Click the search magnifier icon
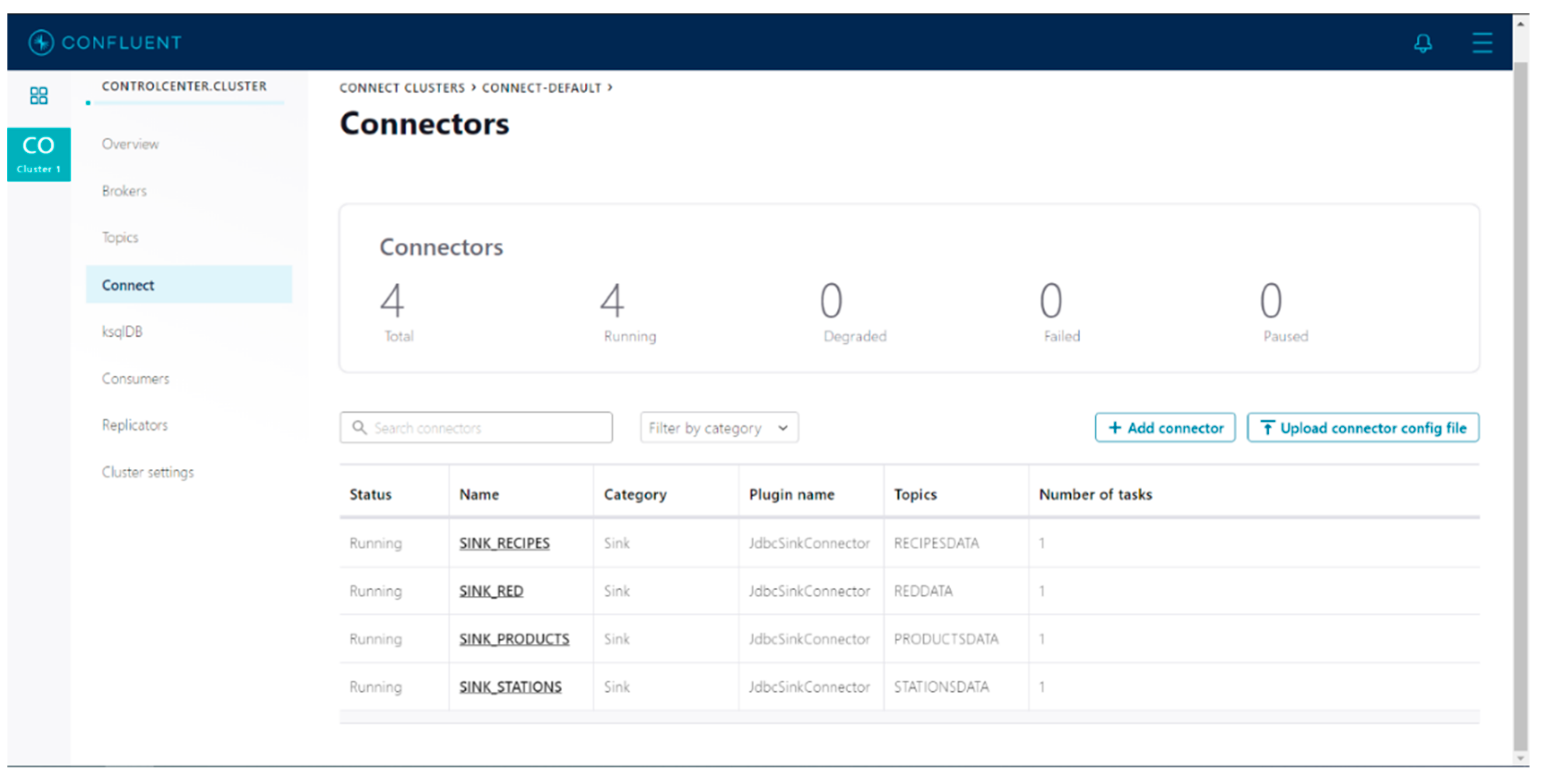Screen dimensions: 1542x784 coord(359,427)
